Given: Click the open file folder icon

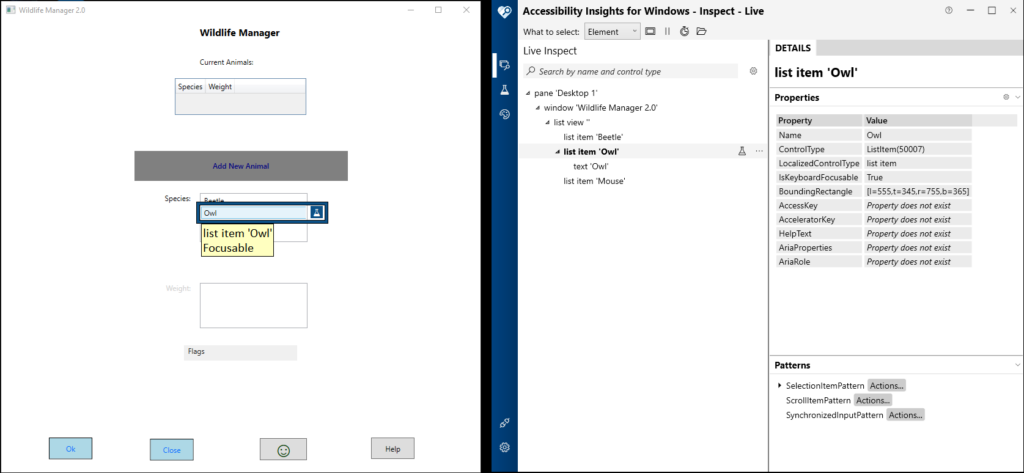Looking at the screenshot, I should point(701,31).
